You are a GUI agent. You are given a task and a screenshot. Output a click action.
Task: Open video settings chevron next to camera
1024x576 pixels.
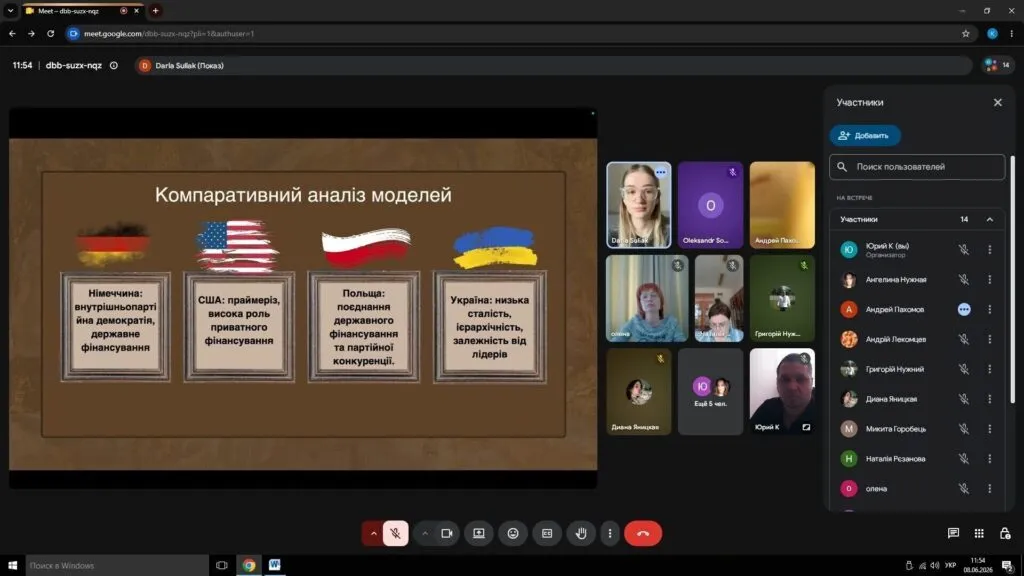424,534
